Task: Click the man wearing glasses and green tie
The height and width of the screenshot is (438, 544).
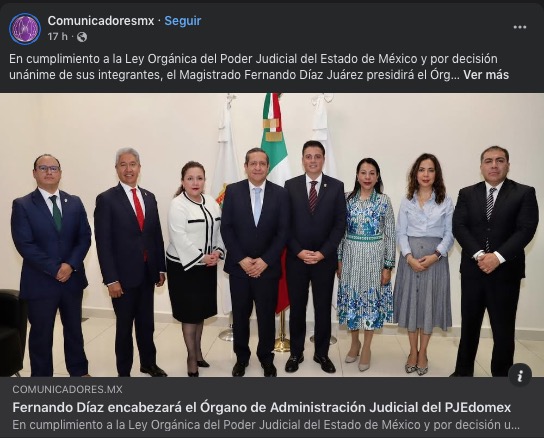Action: (51, 265)
